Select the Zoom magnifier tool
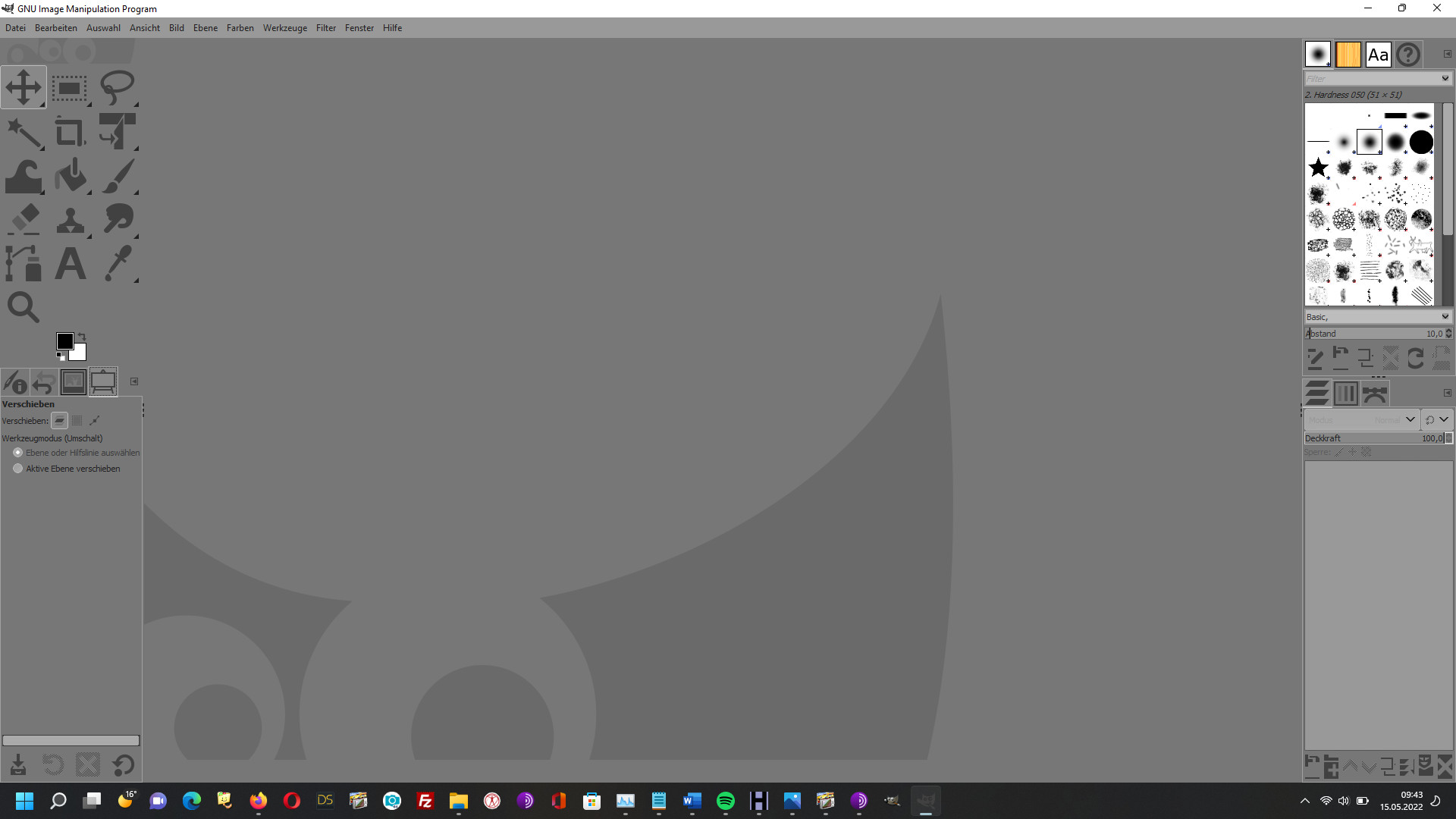 coord(23,307)
